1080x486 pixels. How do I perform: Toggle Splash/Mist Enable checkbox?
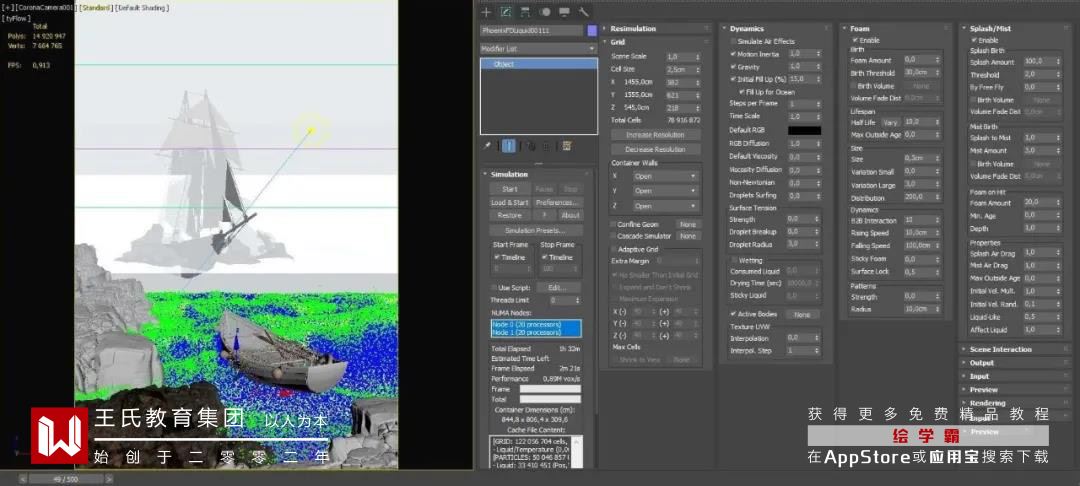tap(973, 41)
